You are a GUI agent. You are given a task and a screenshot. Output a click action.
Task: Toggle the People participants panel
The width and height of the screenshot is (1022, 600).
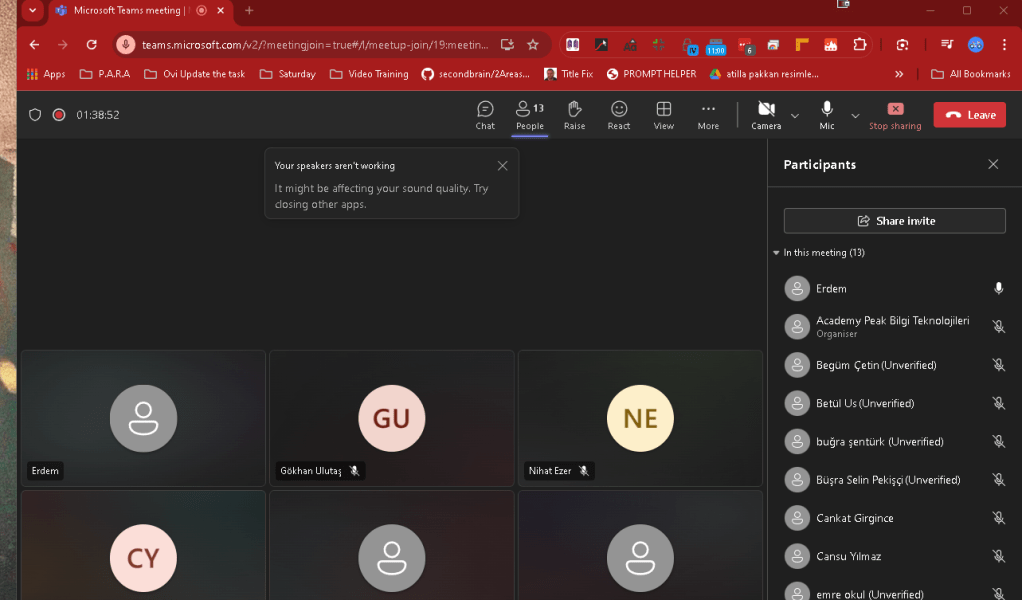pos(529,115)
